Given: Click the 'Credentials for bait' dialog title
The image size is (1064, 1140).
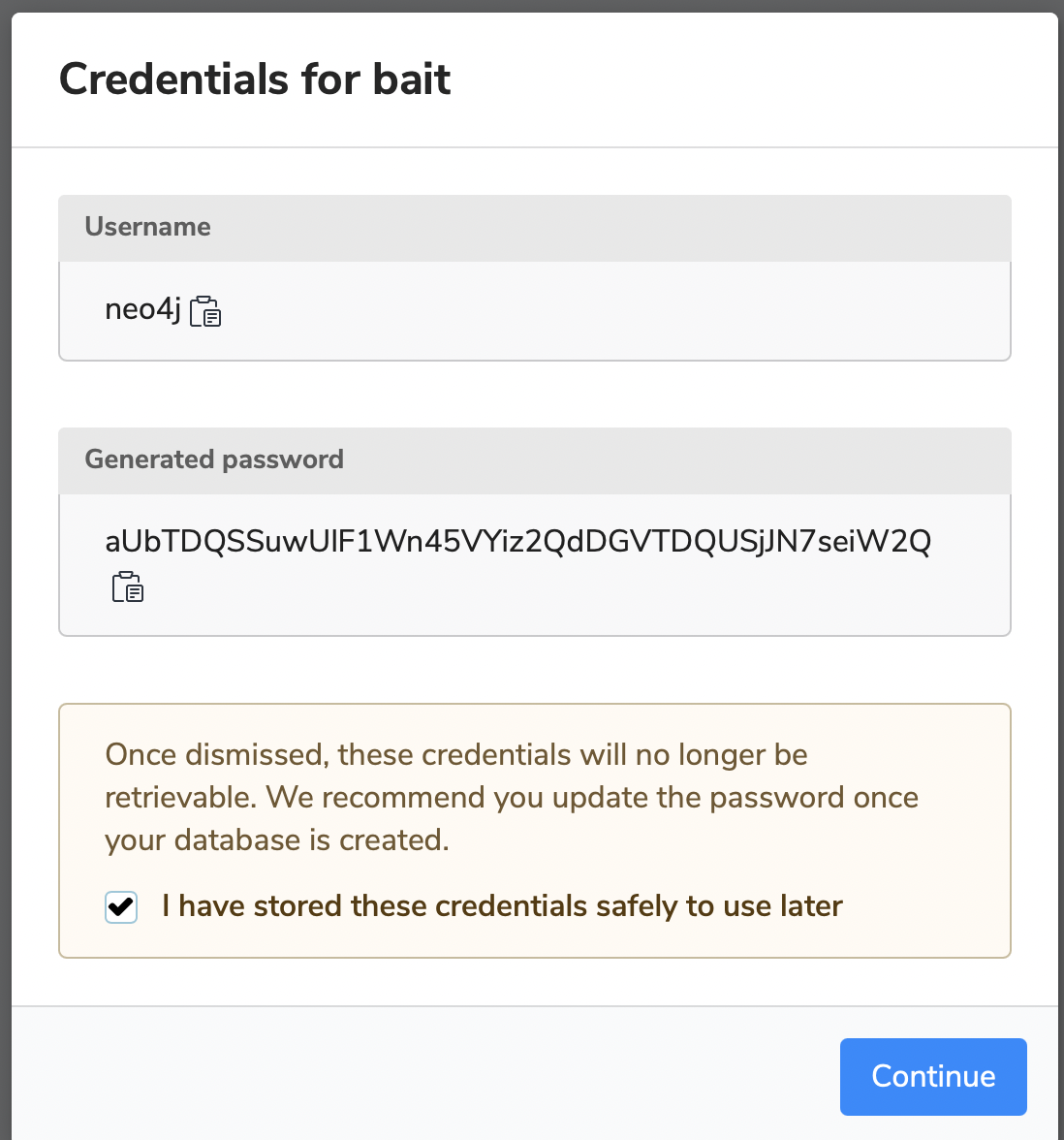Looking at the screenshot, I should tap(255, 79).
